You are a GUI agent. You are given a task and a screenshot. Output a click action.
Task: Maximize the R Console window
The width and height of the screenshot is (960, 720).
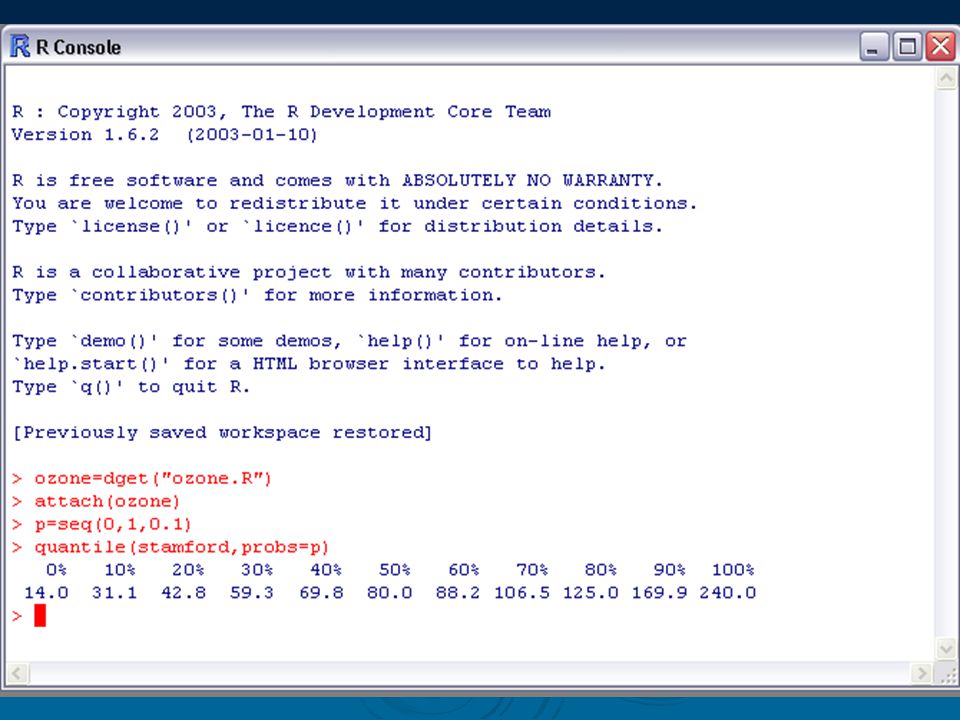[x=907, y=47]
